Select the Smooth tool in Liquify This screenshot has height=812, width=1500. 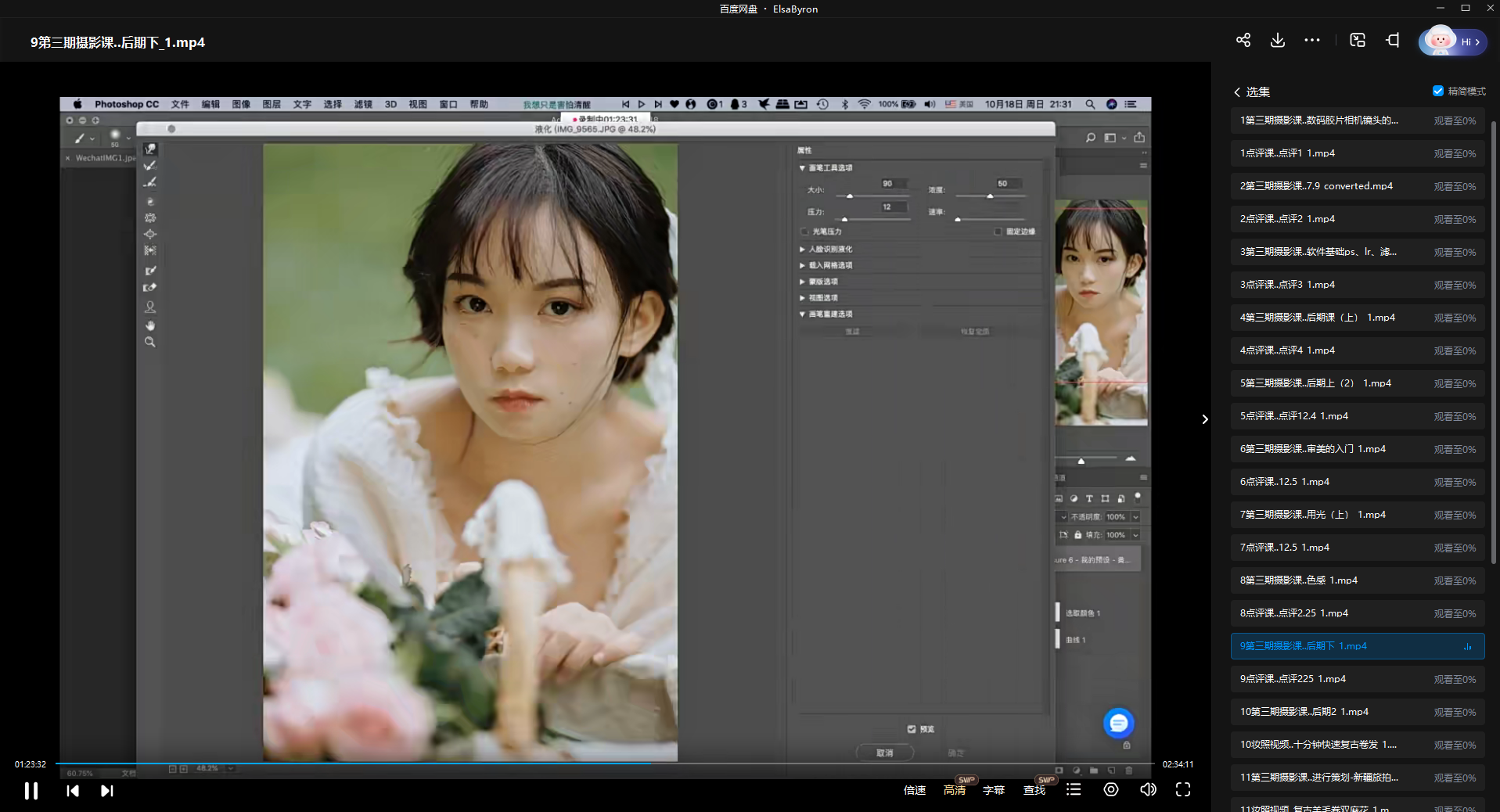(150, 182)
